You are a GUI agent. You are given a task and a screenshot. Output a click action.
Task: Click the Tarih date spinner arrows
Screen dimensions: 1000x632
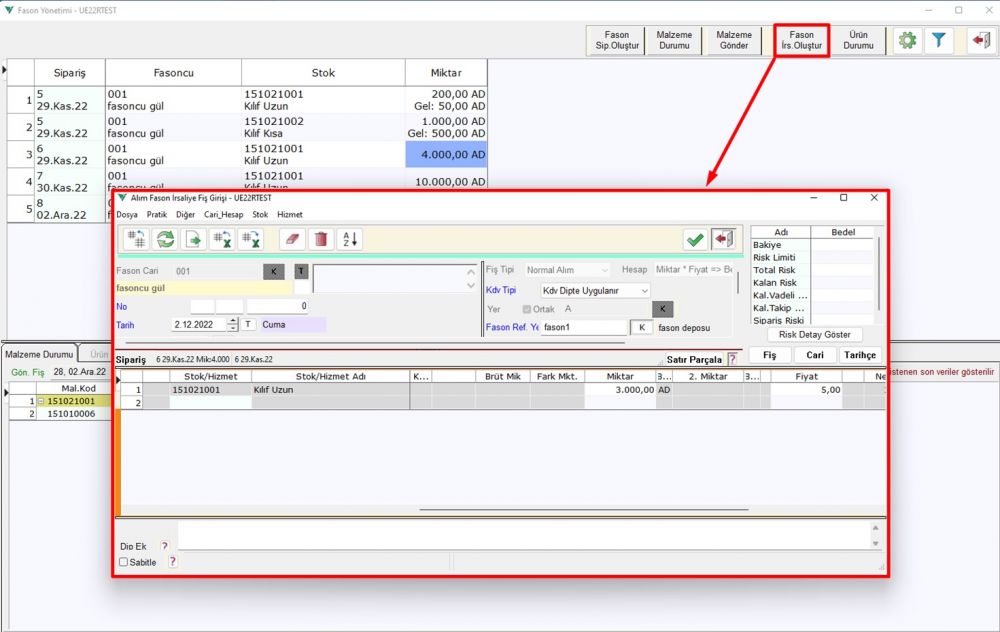tap(233, 325)
